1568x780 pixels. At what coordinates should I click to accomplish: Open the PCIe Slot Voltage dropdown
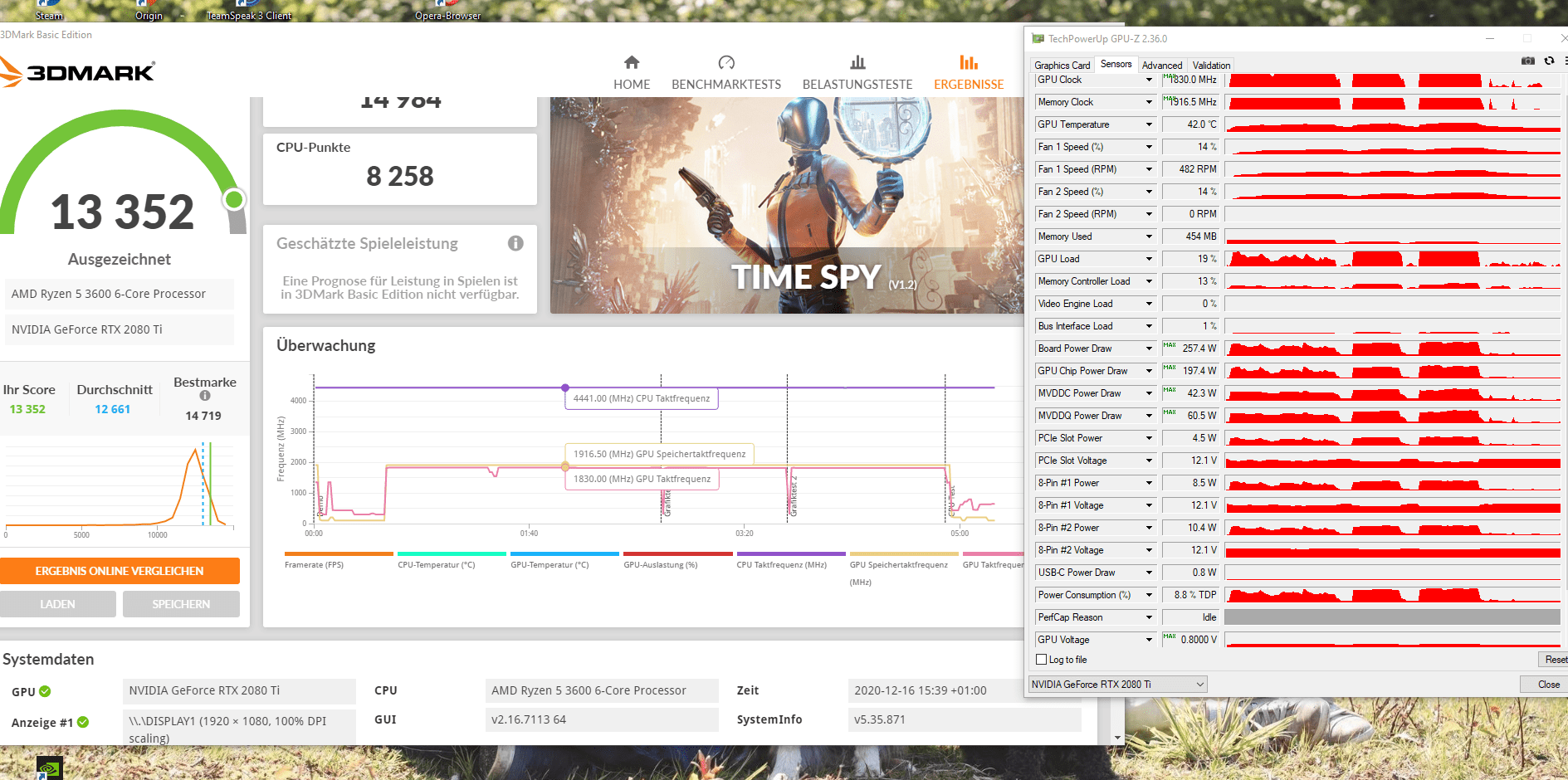click(1149, 461)
